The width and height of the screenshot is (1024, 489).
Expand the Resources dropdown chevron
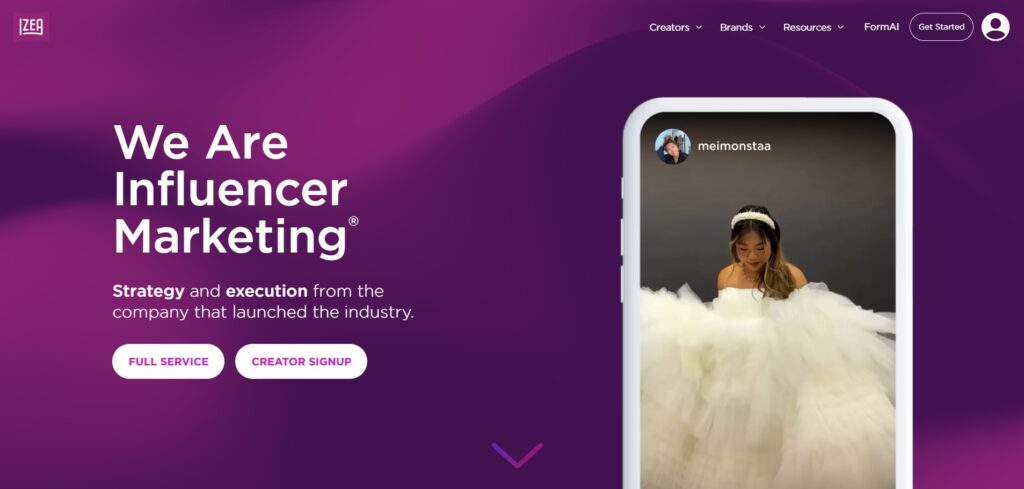point(840,27)
